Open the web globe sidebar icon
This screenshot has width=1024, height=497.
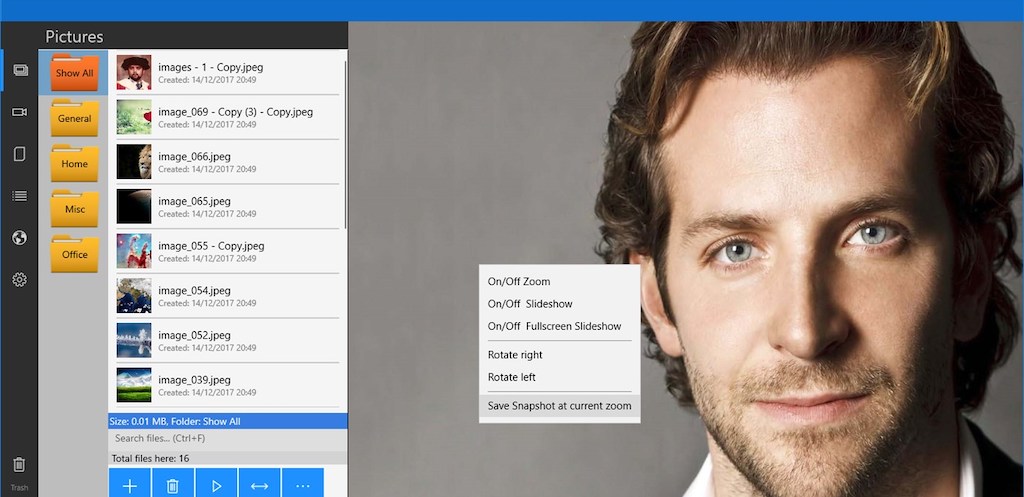pyautogui.click(x=19, y=238)
